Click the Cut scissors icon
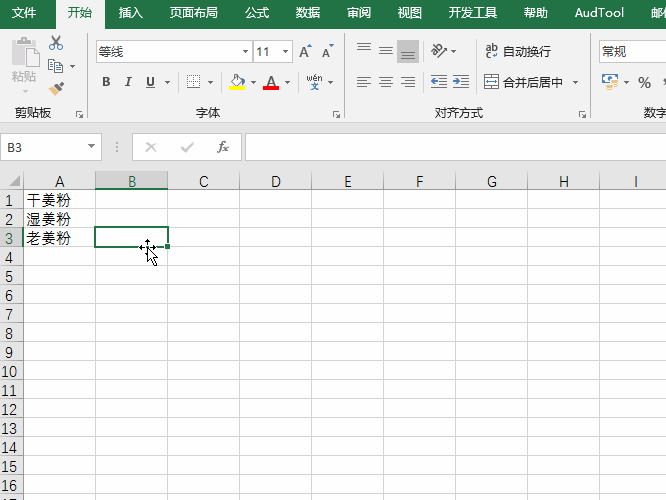The height and width of the screenshot is (500, 666). (56, 43)
